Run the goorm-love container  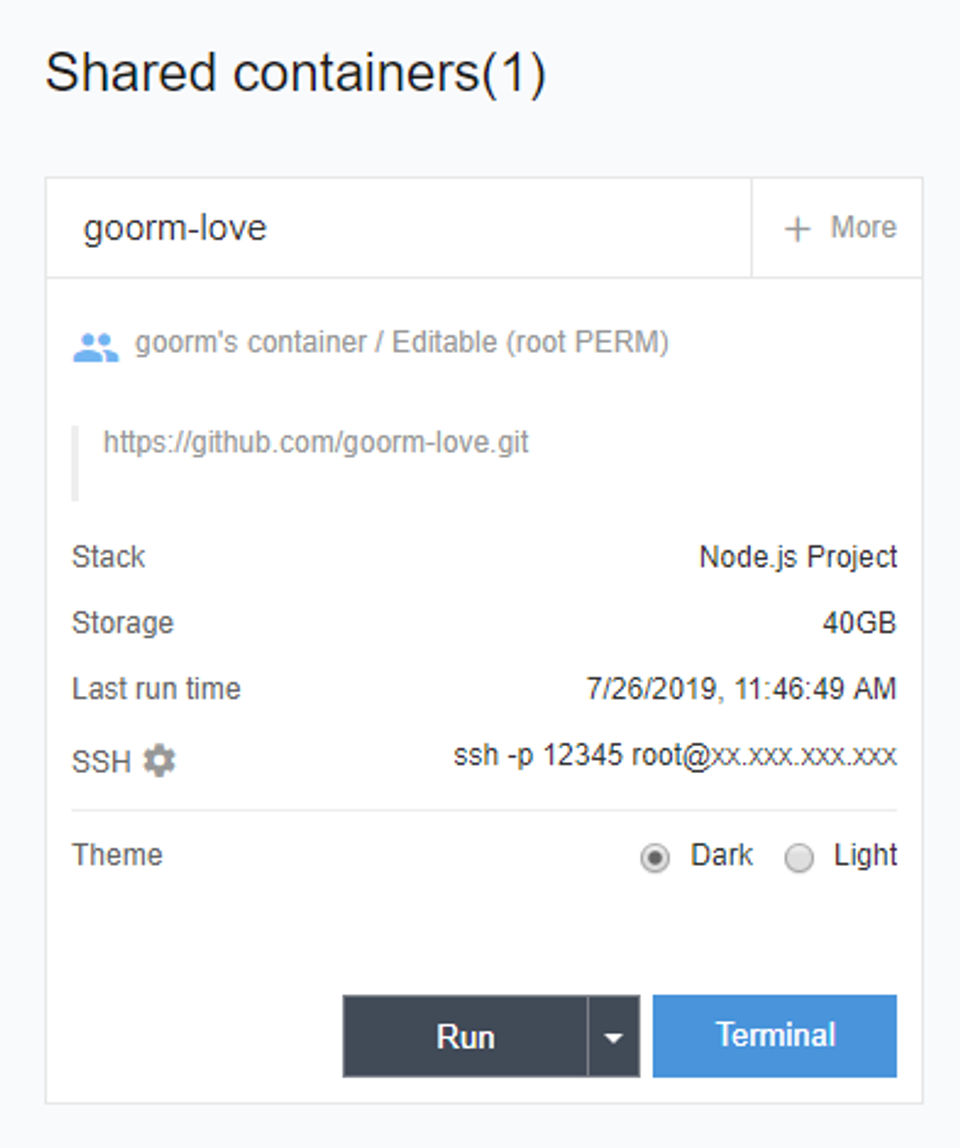click(x=465, y=1037)
